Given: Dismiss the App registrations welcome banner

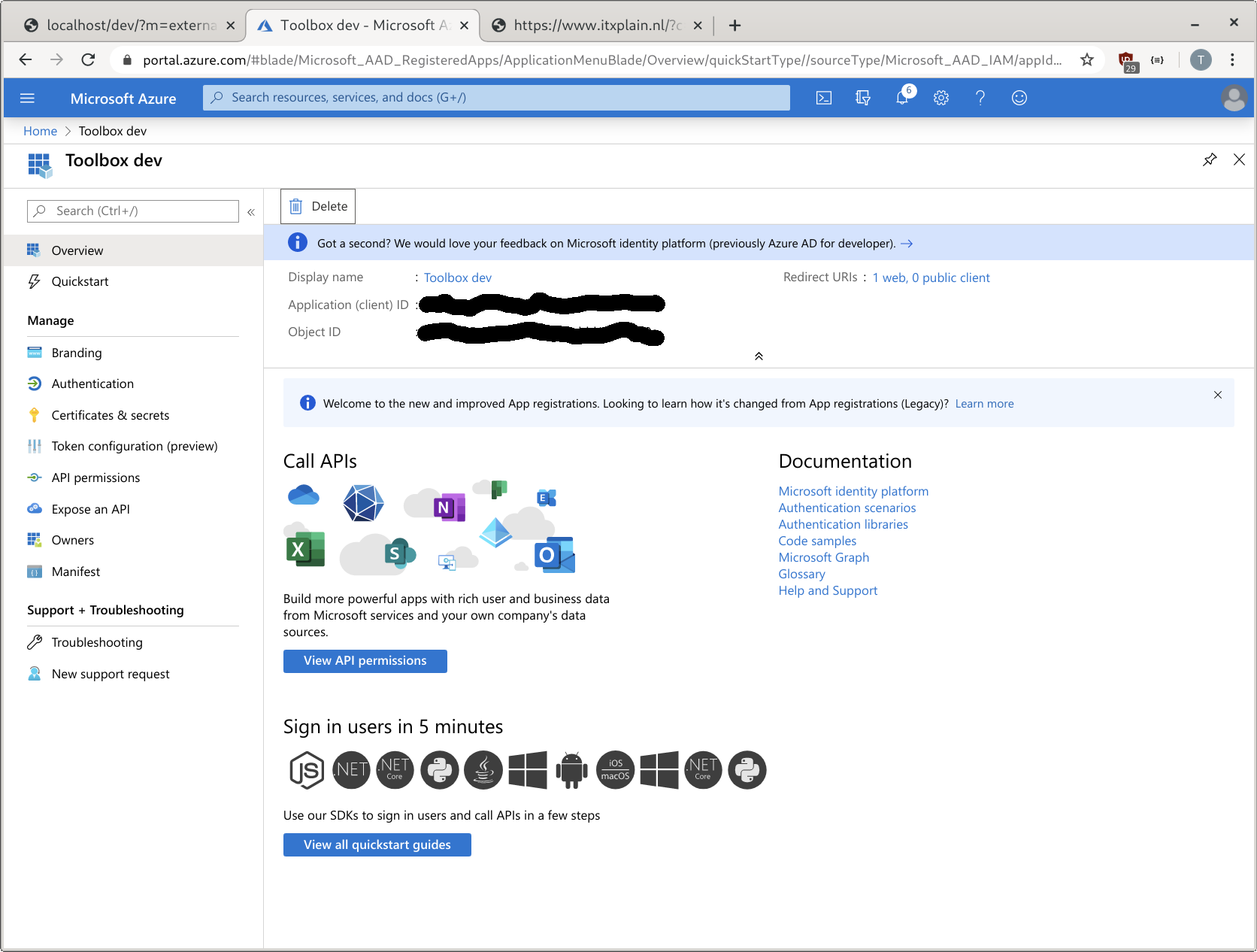Looking at the screenshot, I should (x=1218, y=395).
